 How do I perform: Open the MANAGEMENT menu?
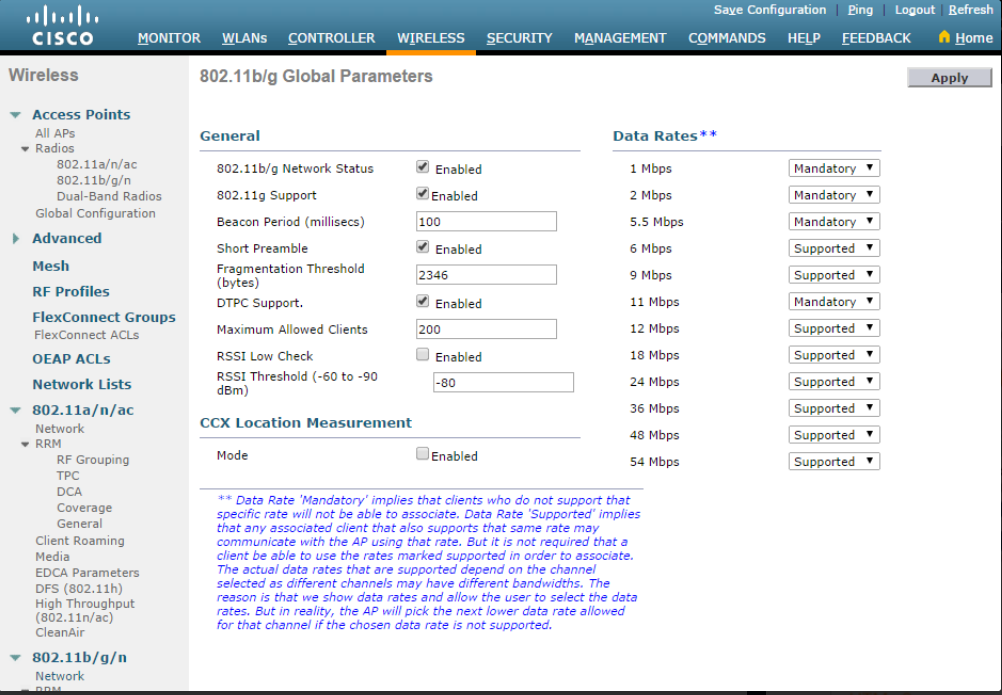pos(620,38)
